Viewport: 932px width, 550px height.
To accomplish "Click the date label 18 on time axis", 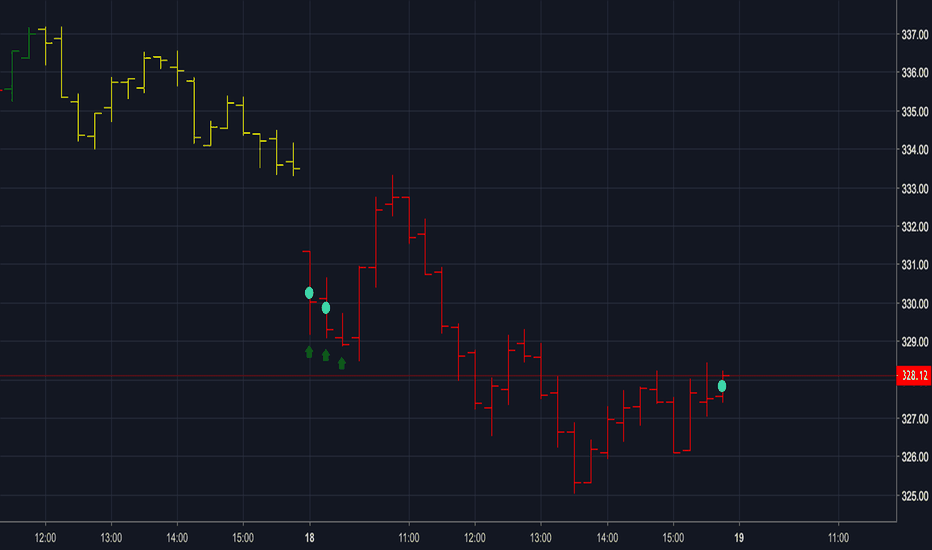I will [310, 538].
